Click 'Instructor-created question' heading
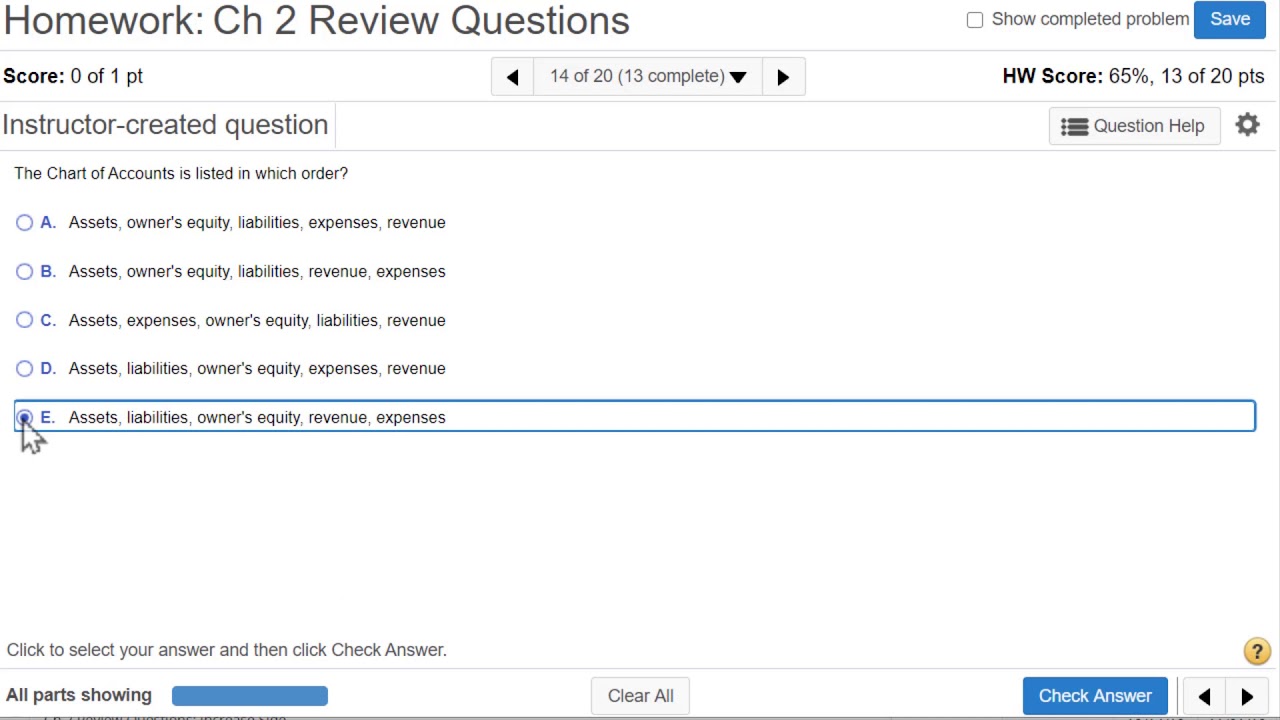Image resolution: width=1280 pixels, height=720 pixels. pos(165,125)
